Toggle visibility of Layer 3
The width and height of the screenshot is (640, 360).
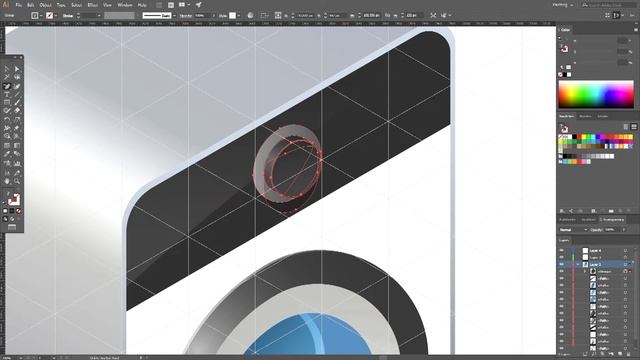pyautogui.click(x=562, y=257)
